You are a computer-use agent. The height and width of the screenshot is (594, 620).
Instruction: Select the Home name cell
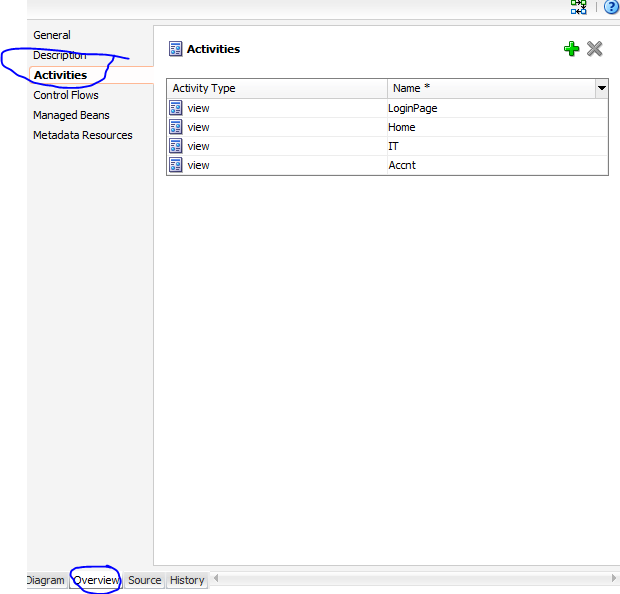click(497, 127)
